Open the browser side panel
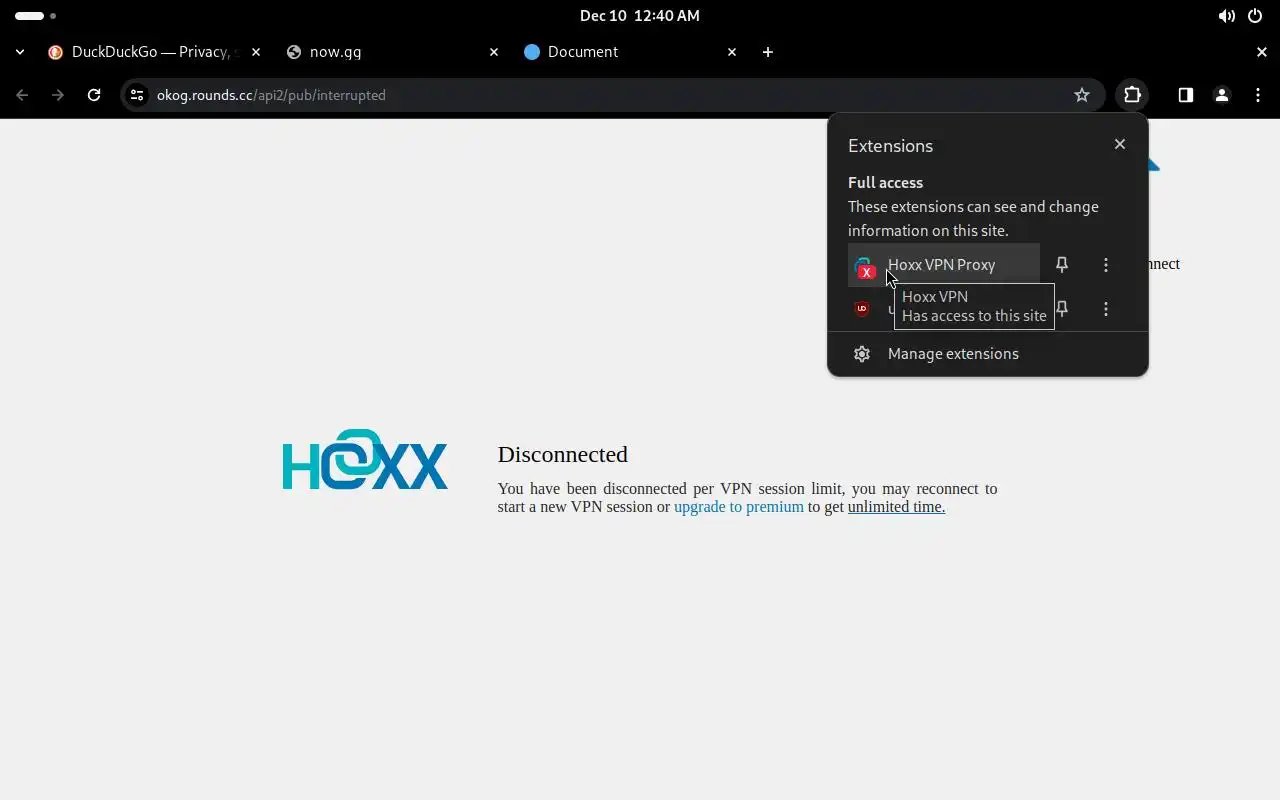 tap(1185, 95)
